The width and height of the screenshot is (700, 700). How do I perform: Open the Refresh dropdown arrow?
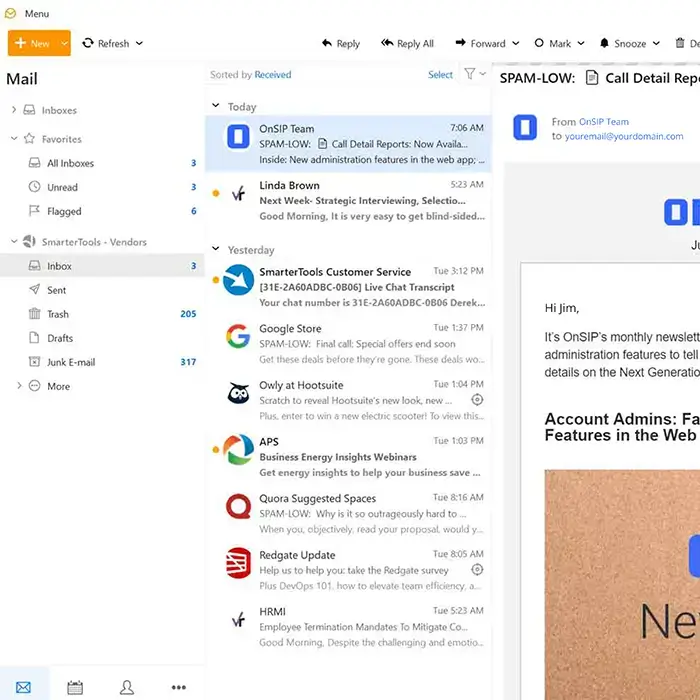139,43
